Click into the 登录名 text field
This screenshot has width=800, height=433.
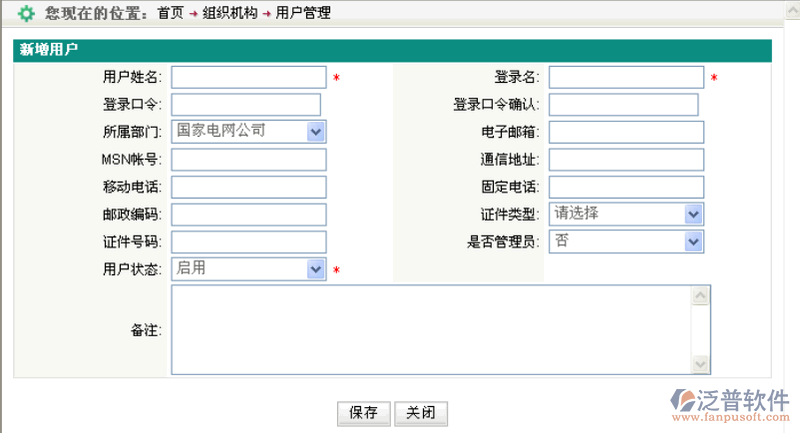click(626, 78)
